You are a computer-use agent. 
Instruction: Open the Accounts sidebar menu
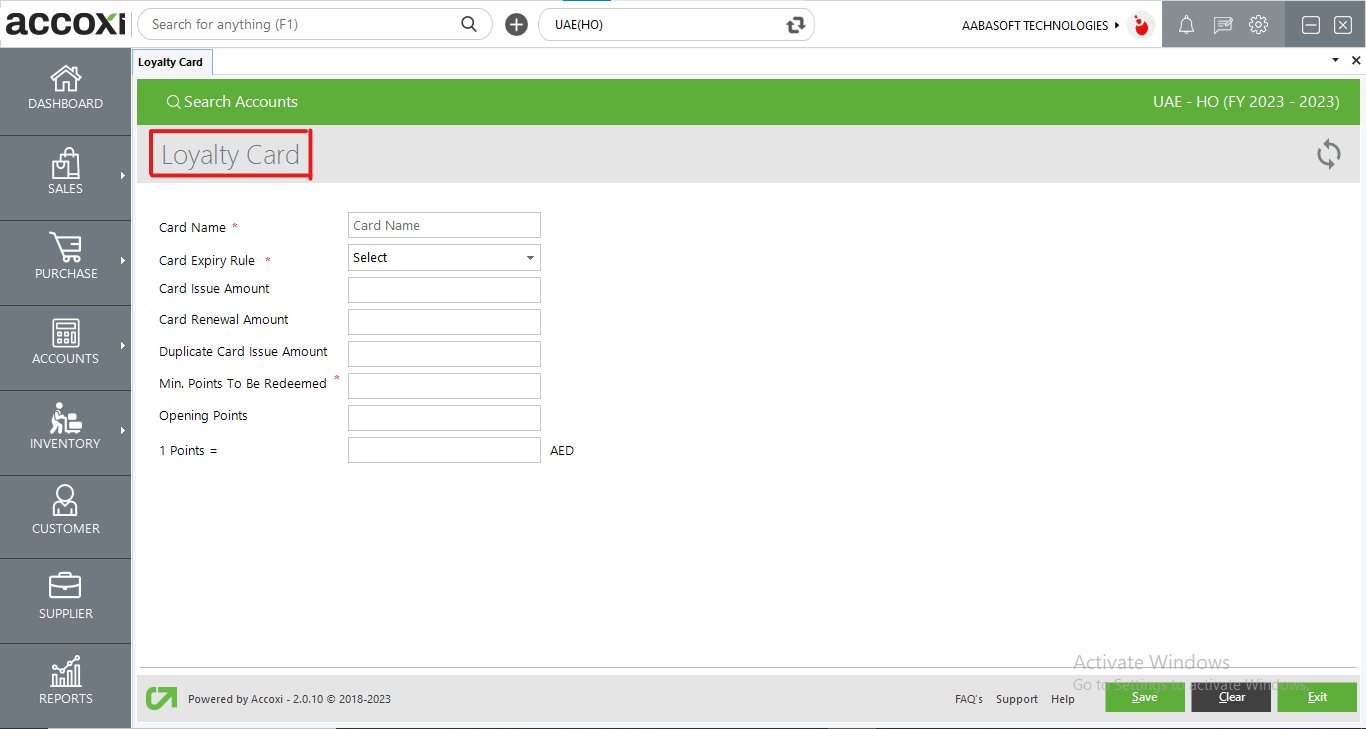[x=65, y=342]
